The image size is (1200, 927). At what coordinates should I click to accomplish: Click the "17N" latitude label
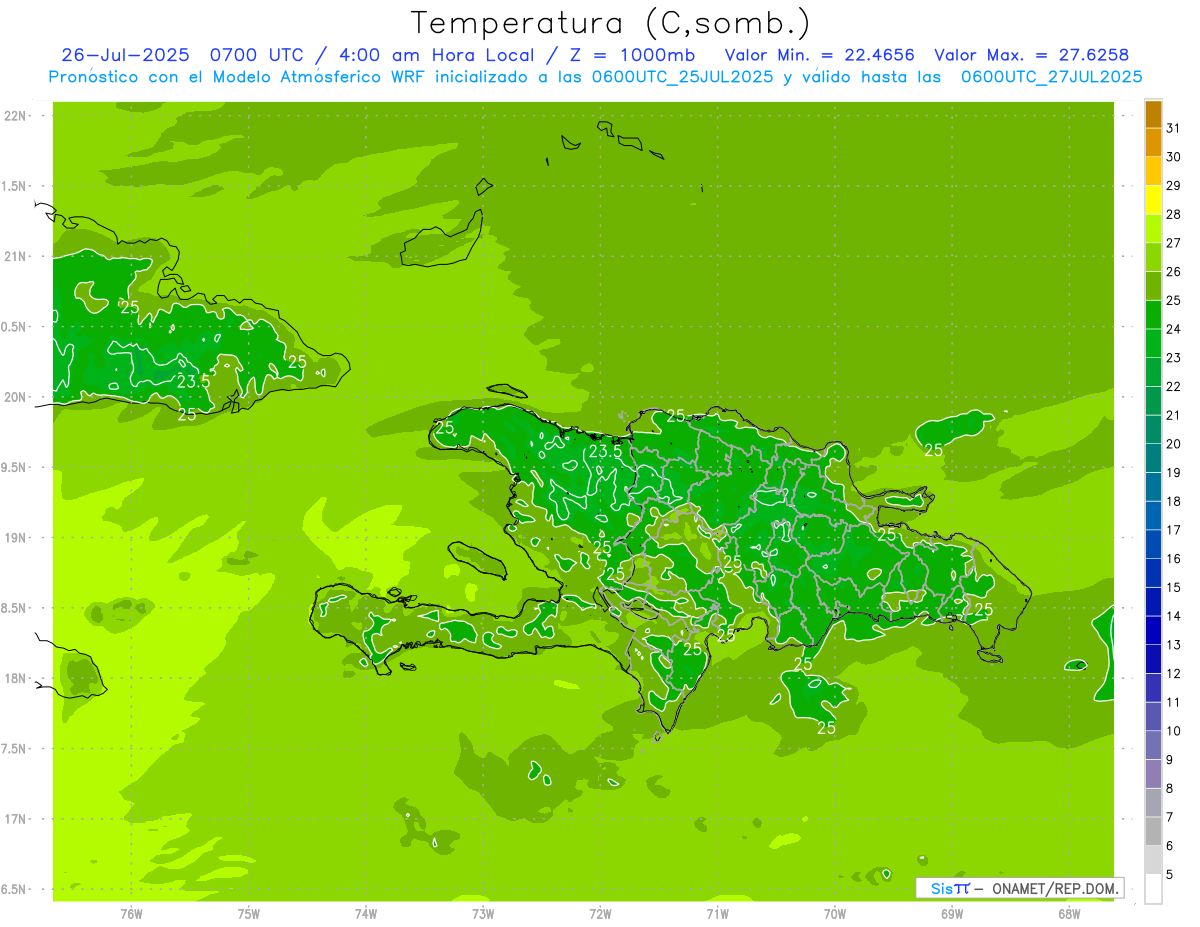coord(15,819)
